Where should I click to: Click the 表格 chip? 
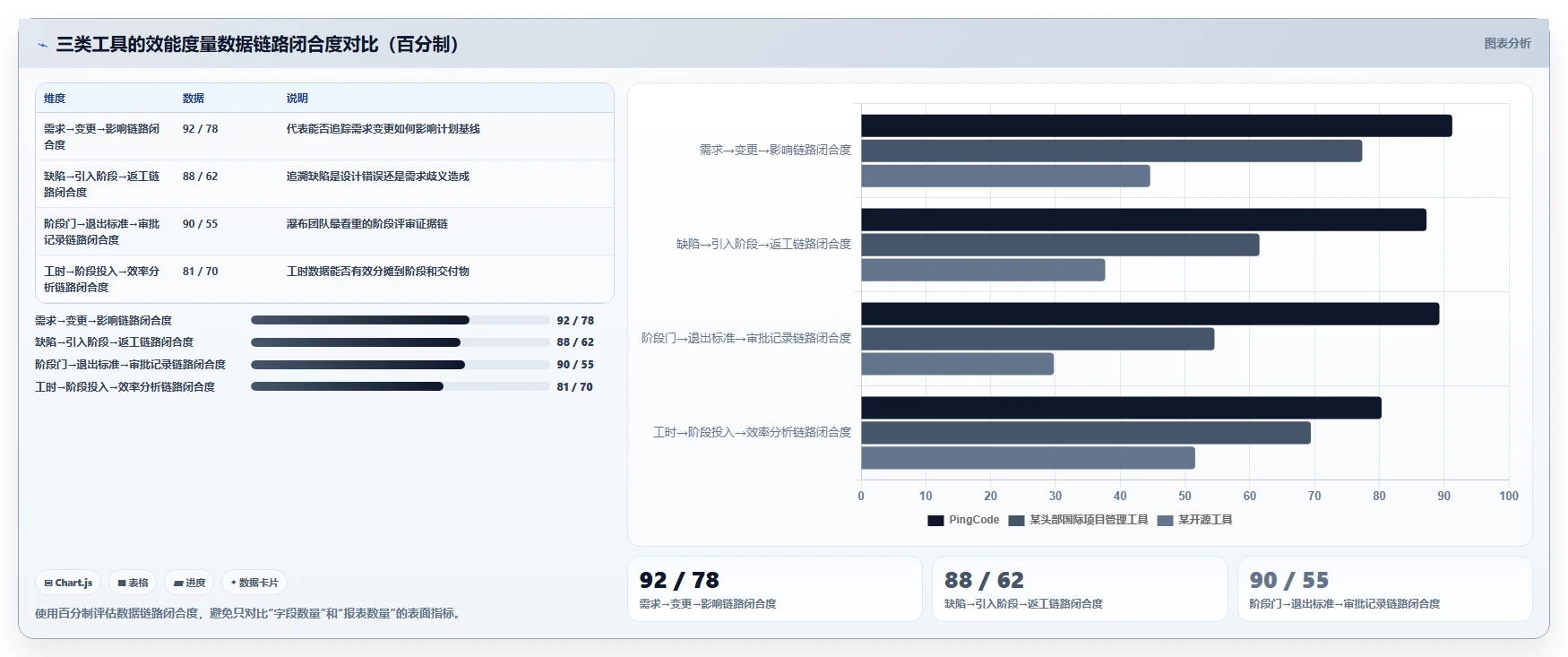point(133,583)
